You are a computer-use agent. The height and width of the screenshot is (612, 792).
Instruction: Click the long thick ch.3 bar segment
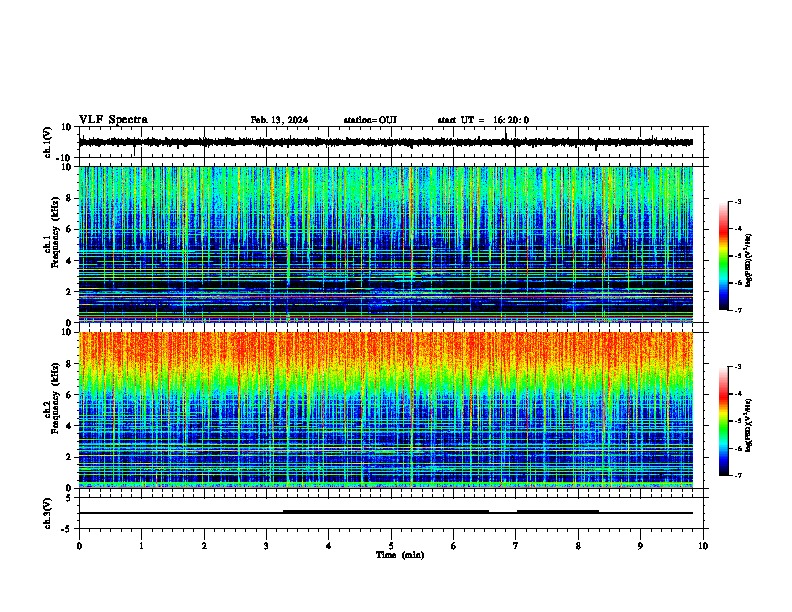pos(386,512)
